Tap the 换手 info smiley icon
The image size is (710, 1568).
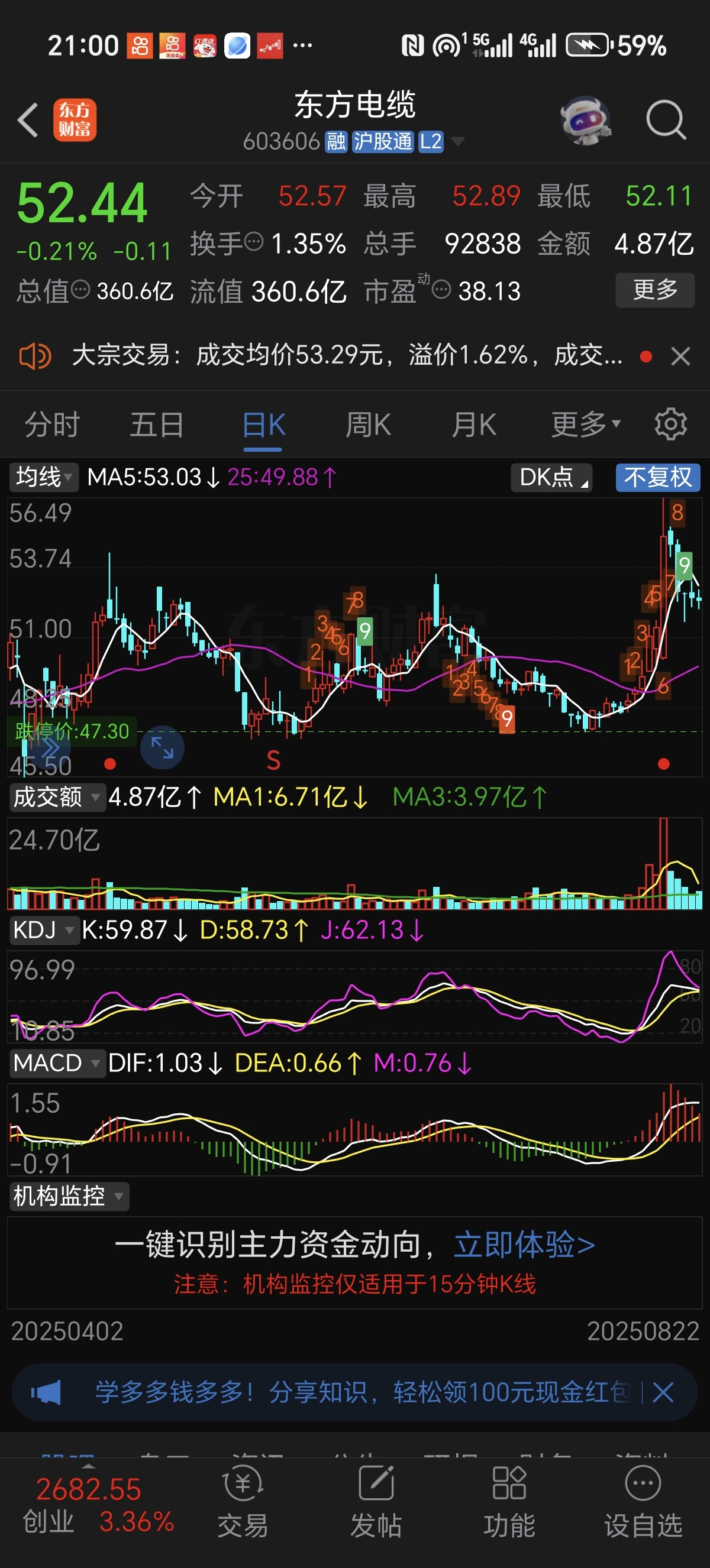click(254, 242)
